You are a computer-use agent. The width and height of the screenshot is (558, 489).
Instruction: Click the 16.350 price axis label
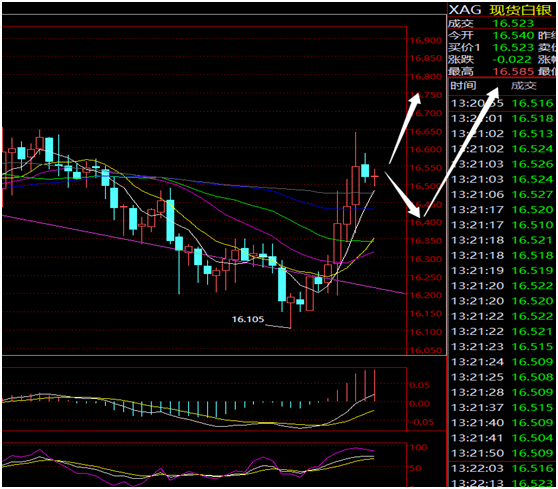(x=426, y=241)
